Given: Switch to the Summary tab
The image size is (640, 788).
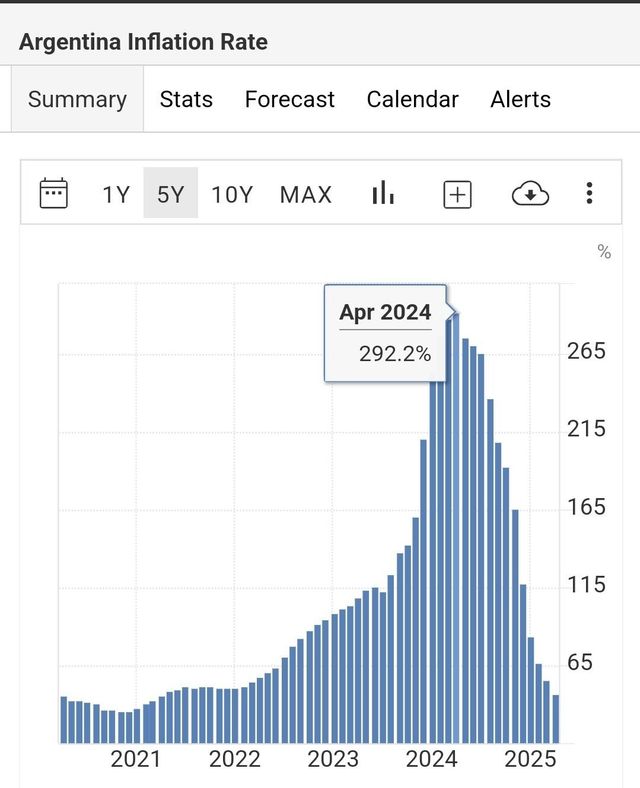Looking at the screenshot, I should point(77,100).
